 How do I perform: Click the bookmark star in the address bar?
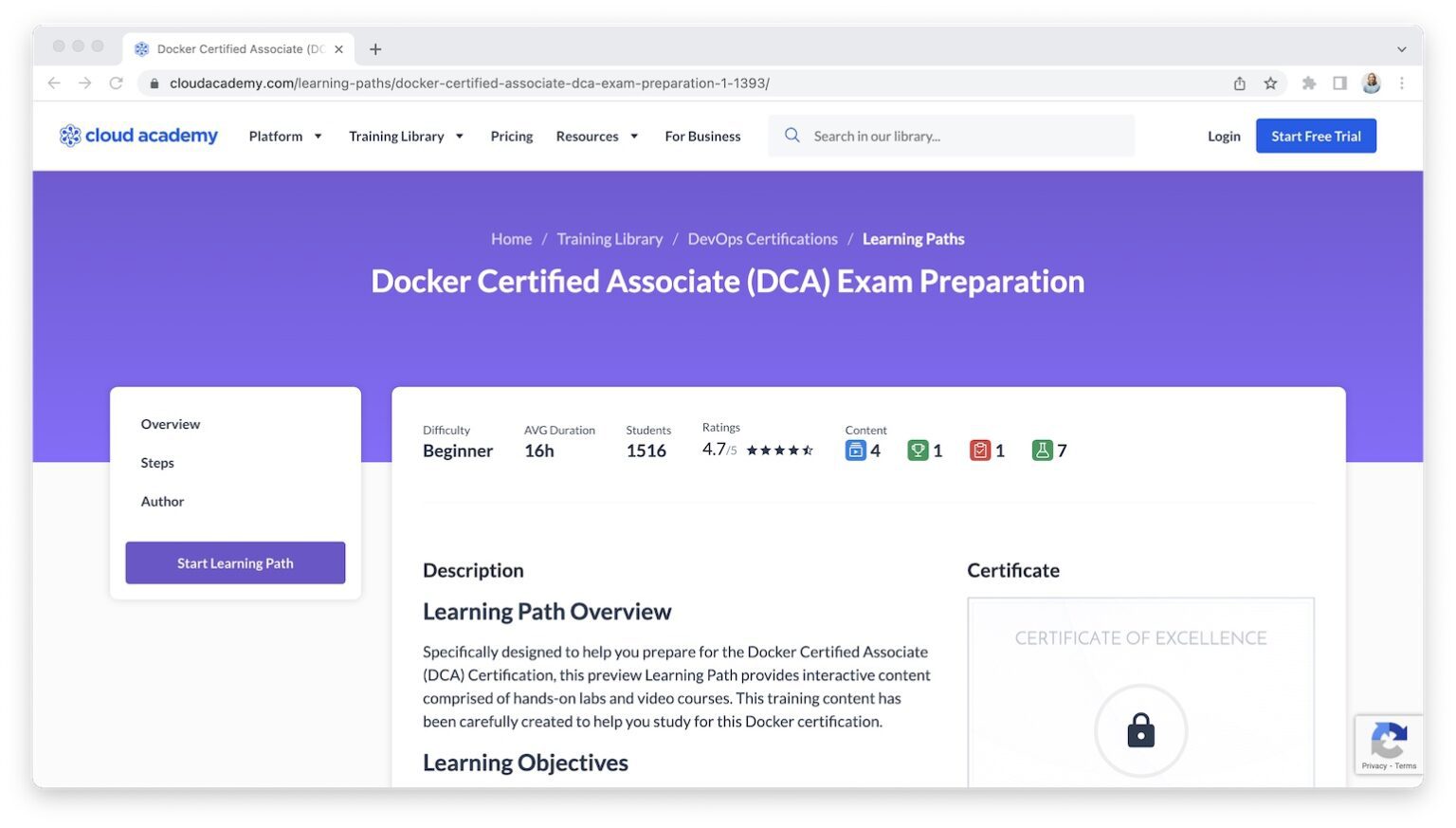point(1270,83)
